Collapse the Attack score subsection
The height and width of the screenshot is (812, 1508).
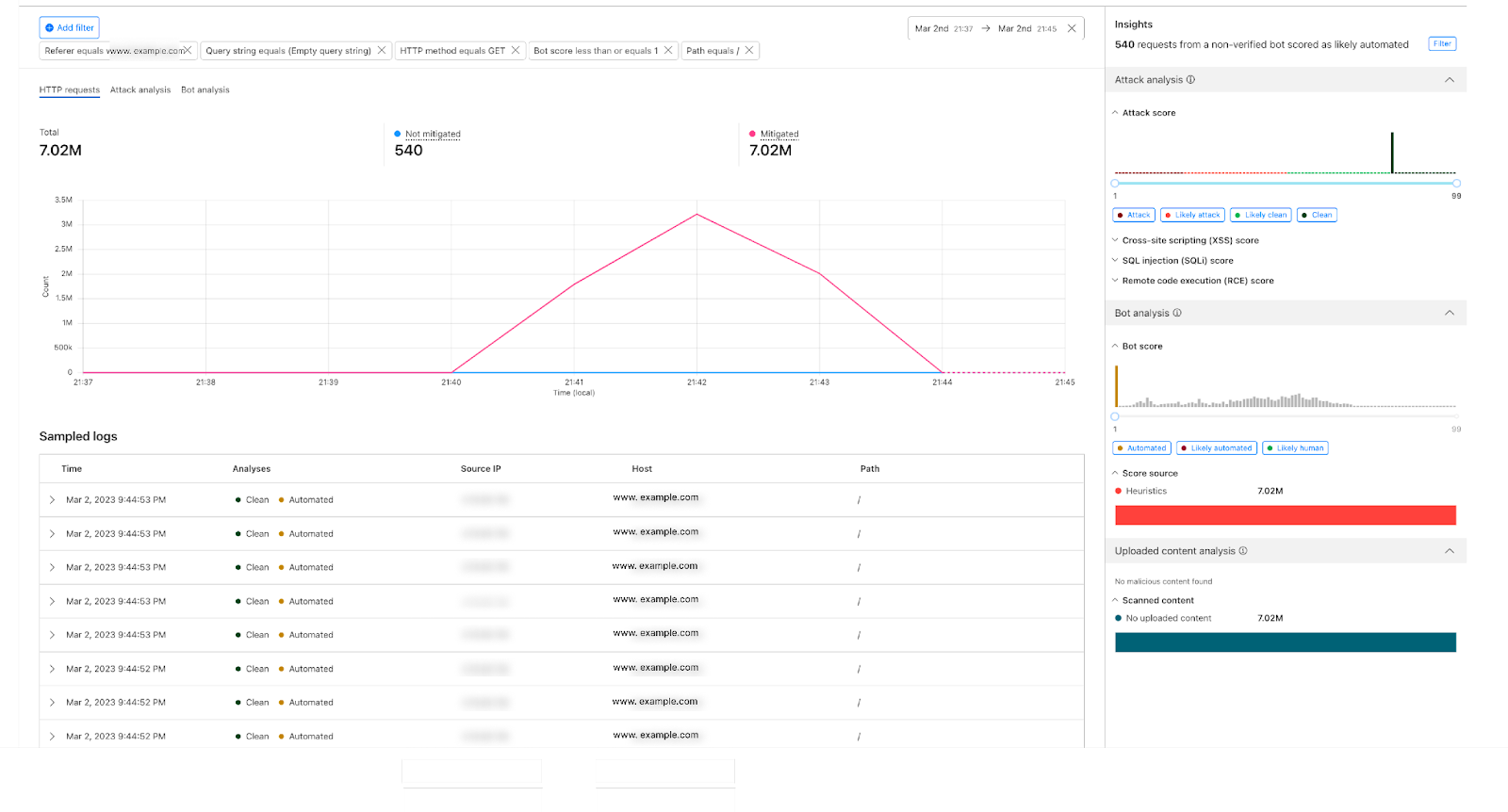click(x=1115, y=113)
